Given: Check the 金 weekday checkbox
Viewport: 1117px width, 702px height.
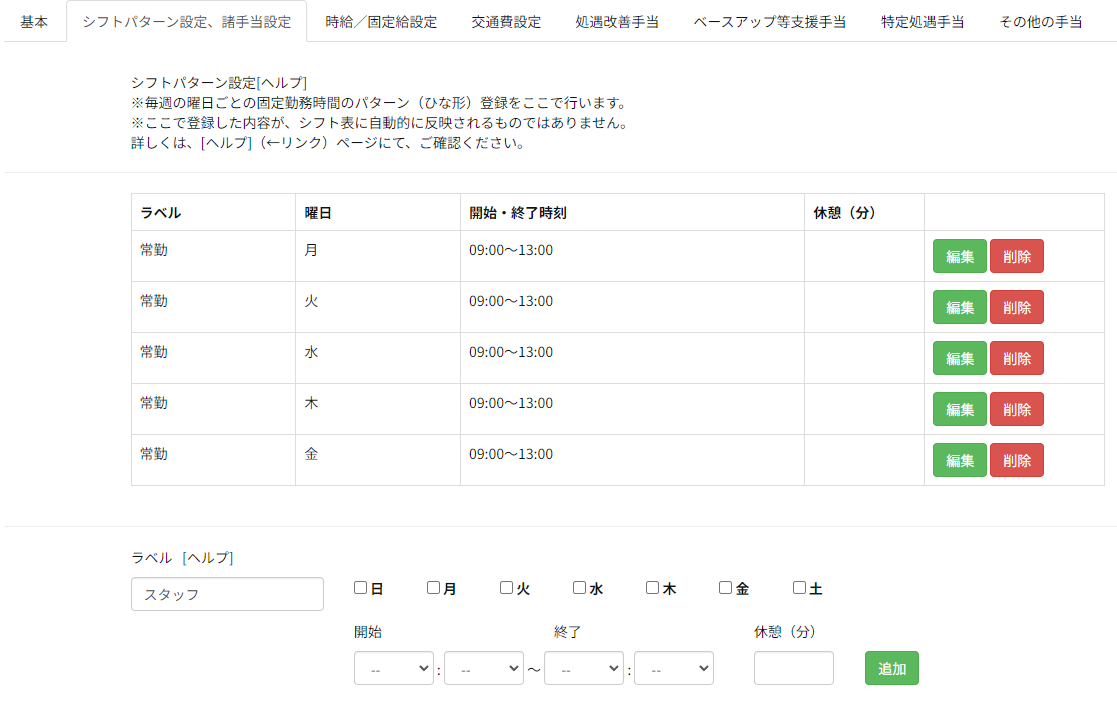Looking at the screenshot, I should point(726,588).
